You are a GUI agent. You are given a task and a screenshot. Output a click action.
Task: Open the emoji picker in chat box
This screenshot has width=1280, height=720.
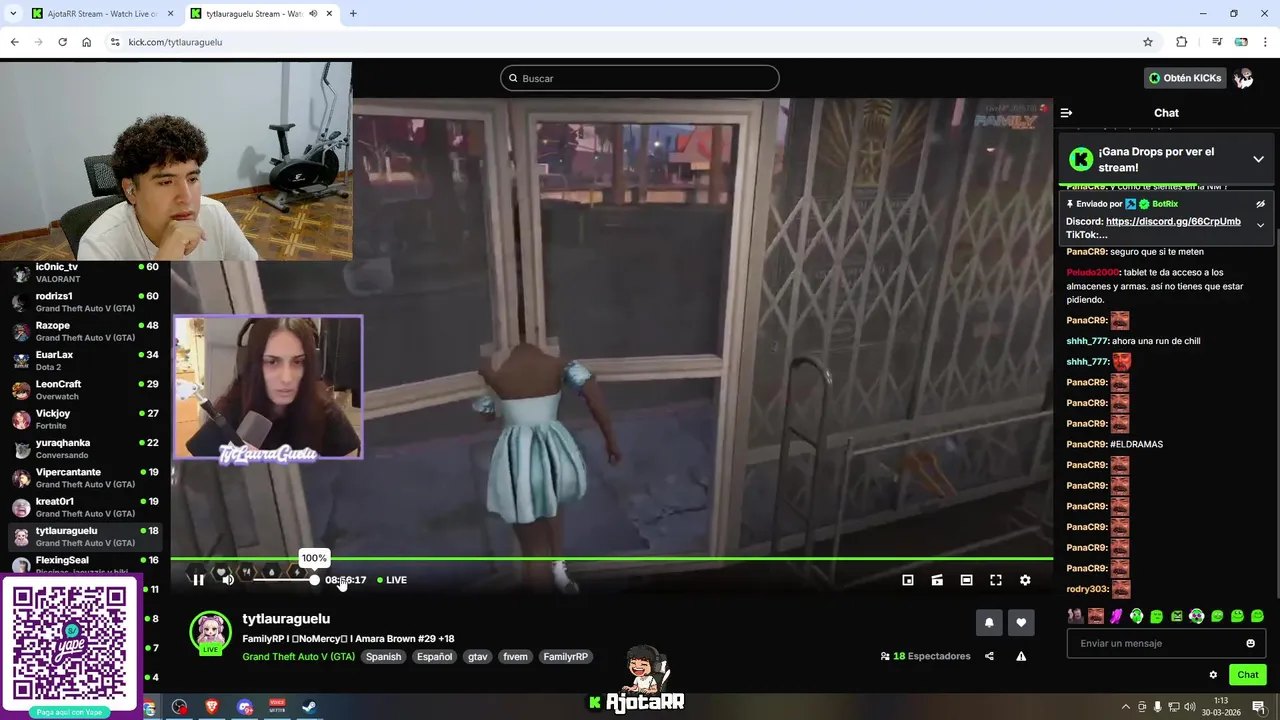coord(1250,643)
